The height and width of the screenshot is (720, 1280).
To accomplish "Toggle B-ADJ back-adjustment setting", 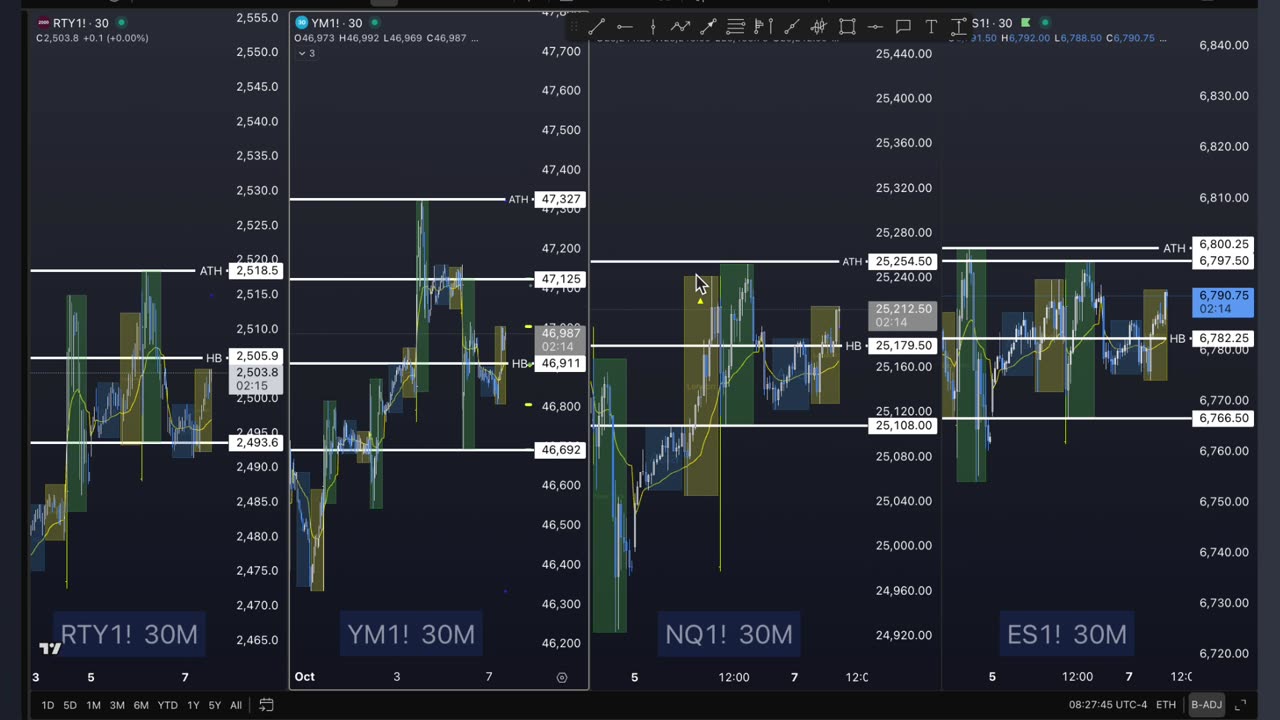I will (x=1206, y=705).
